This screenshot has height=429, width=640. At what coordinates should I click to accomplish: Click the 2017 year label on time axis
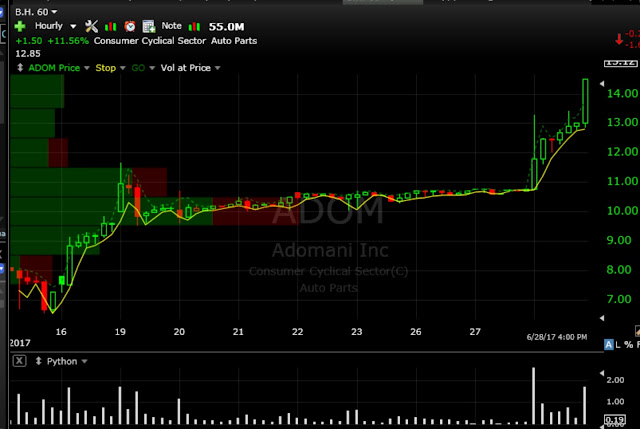[x=20, y=343]
